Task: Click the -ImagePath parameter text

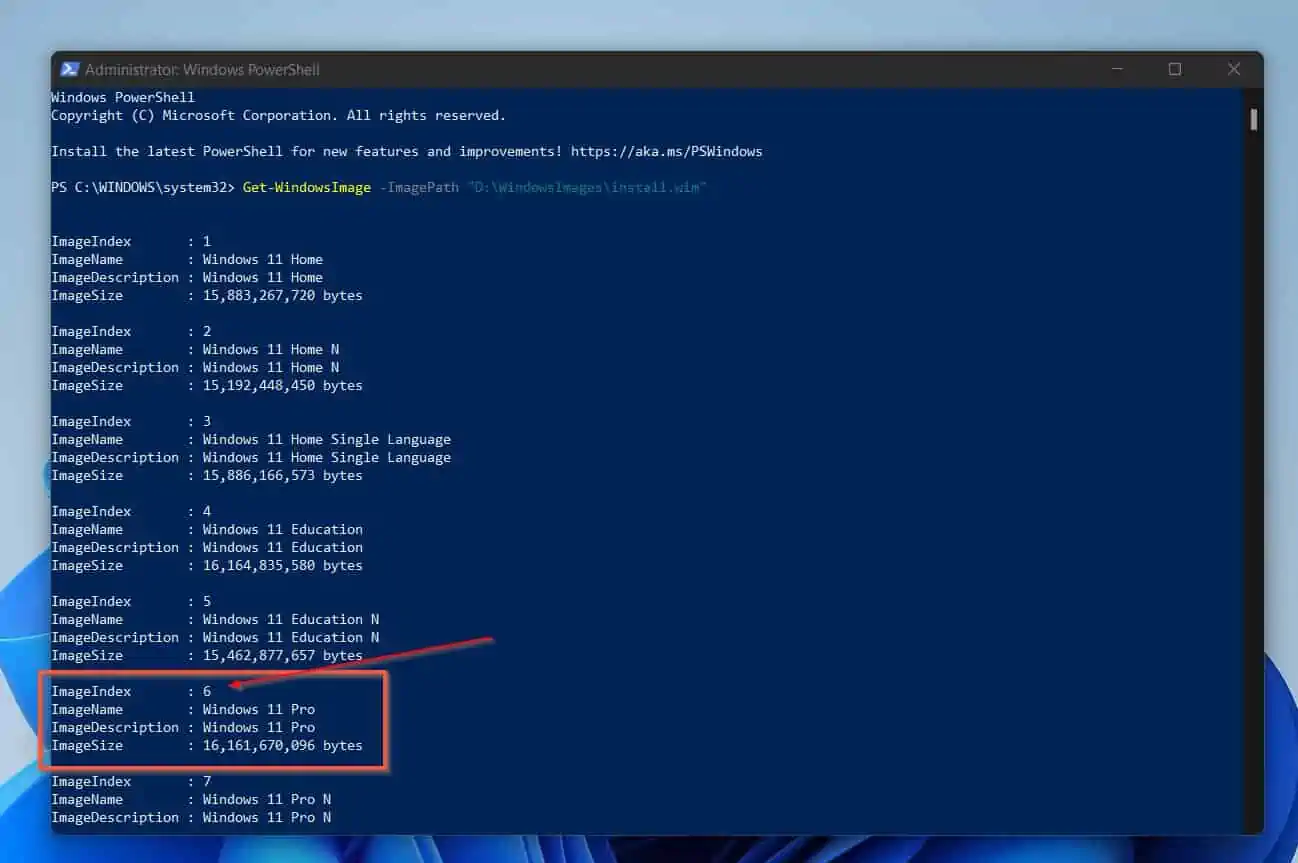Action: point(419,188)
